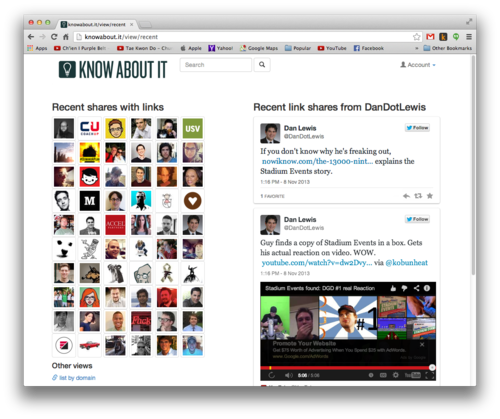Open video settings gear

(x=395, y=375)
